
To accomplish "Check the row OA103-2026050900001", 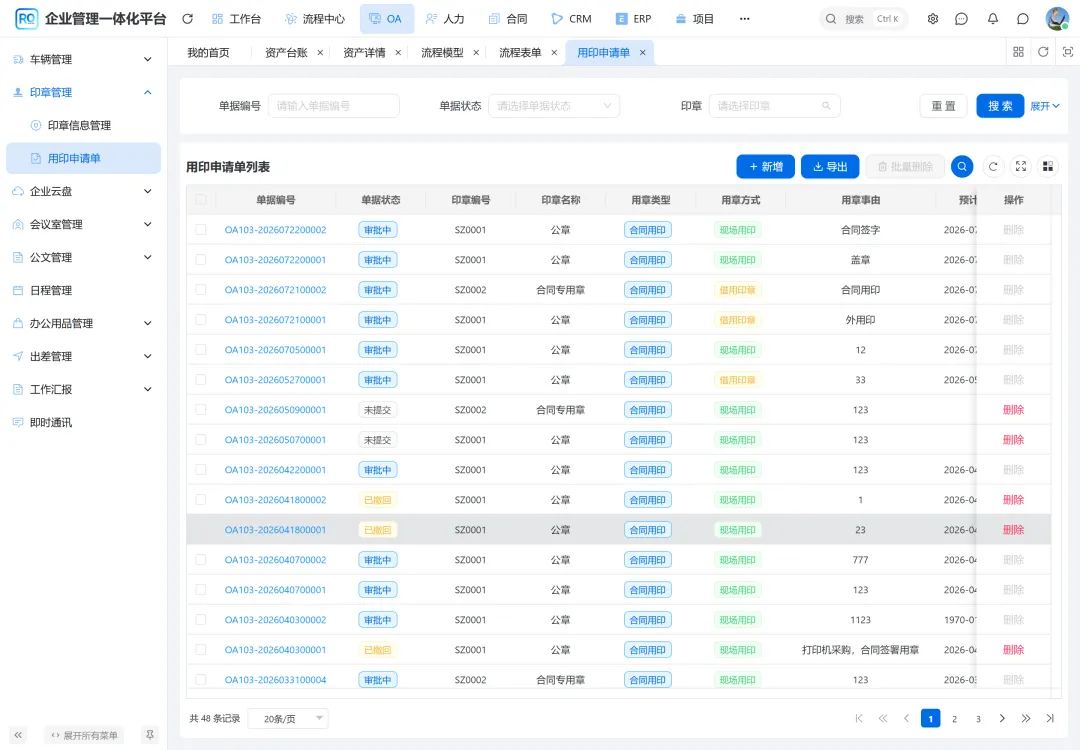I will [x=200, y=409].
